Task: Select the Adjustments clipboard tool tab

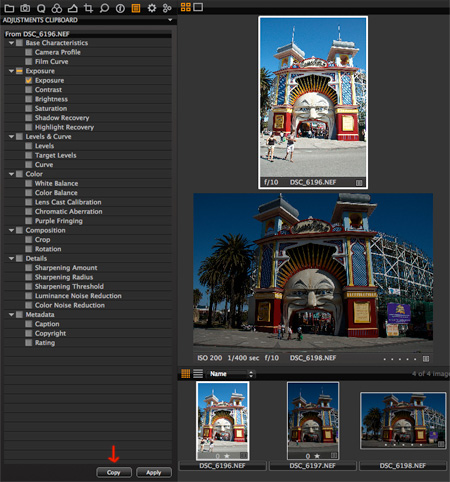Action: point(136,8)
